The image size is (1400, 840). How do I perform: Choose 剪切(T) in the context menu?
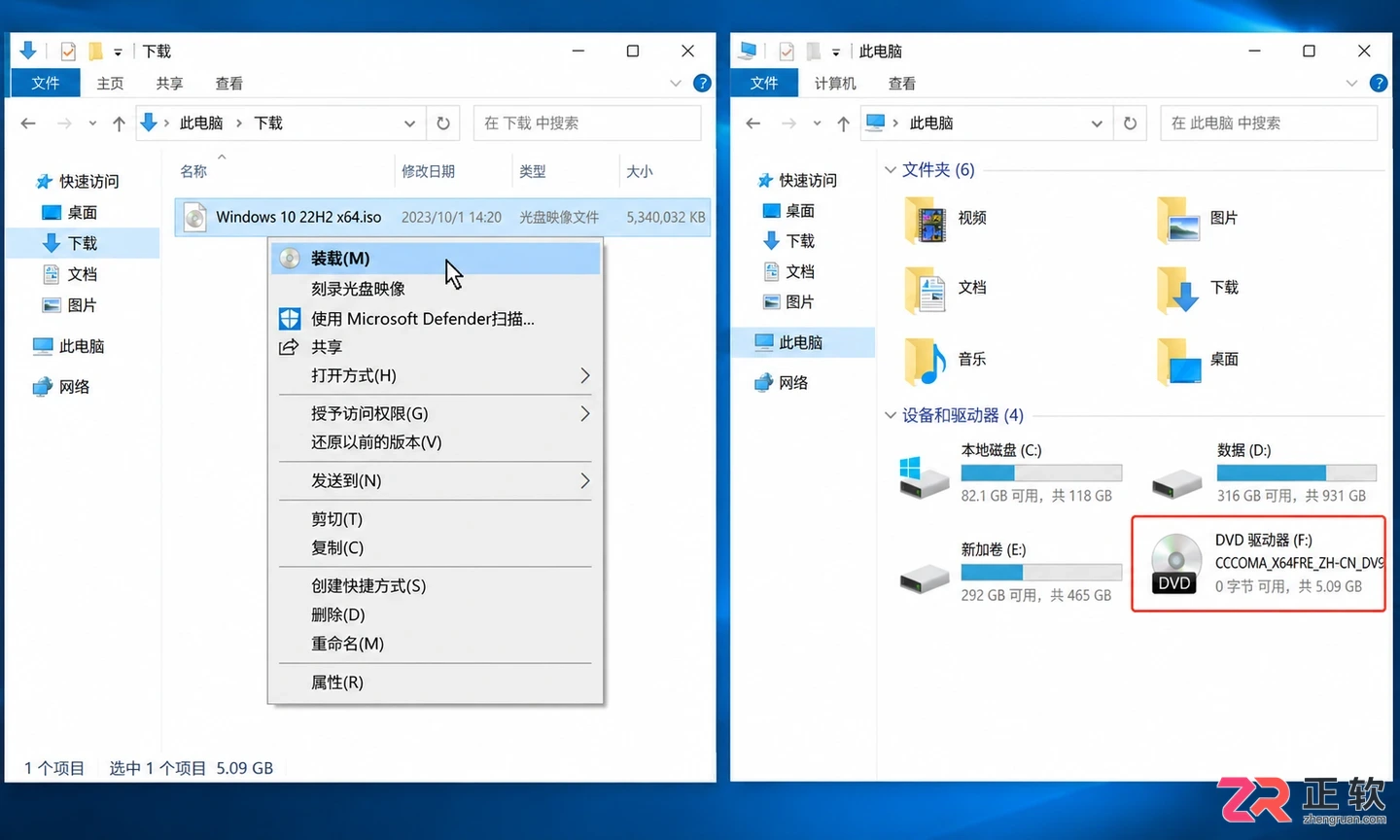(436, 519)
